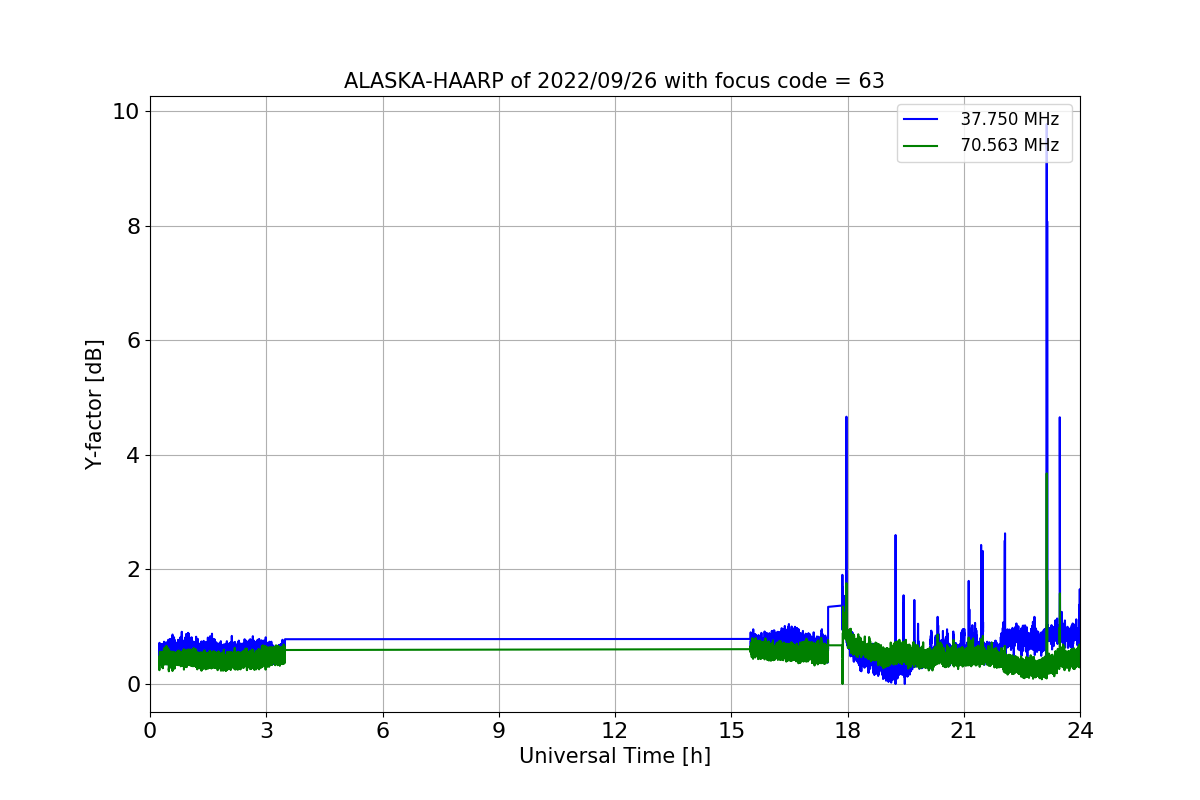Click the blue spike peak near 18 h
The image size is (1200, 800).
pyautogui.click(x=846, y=418)
